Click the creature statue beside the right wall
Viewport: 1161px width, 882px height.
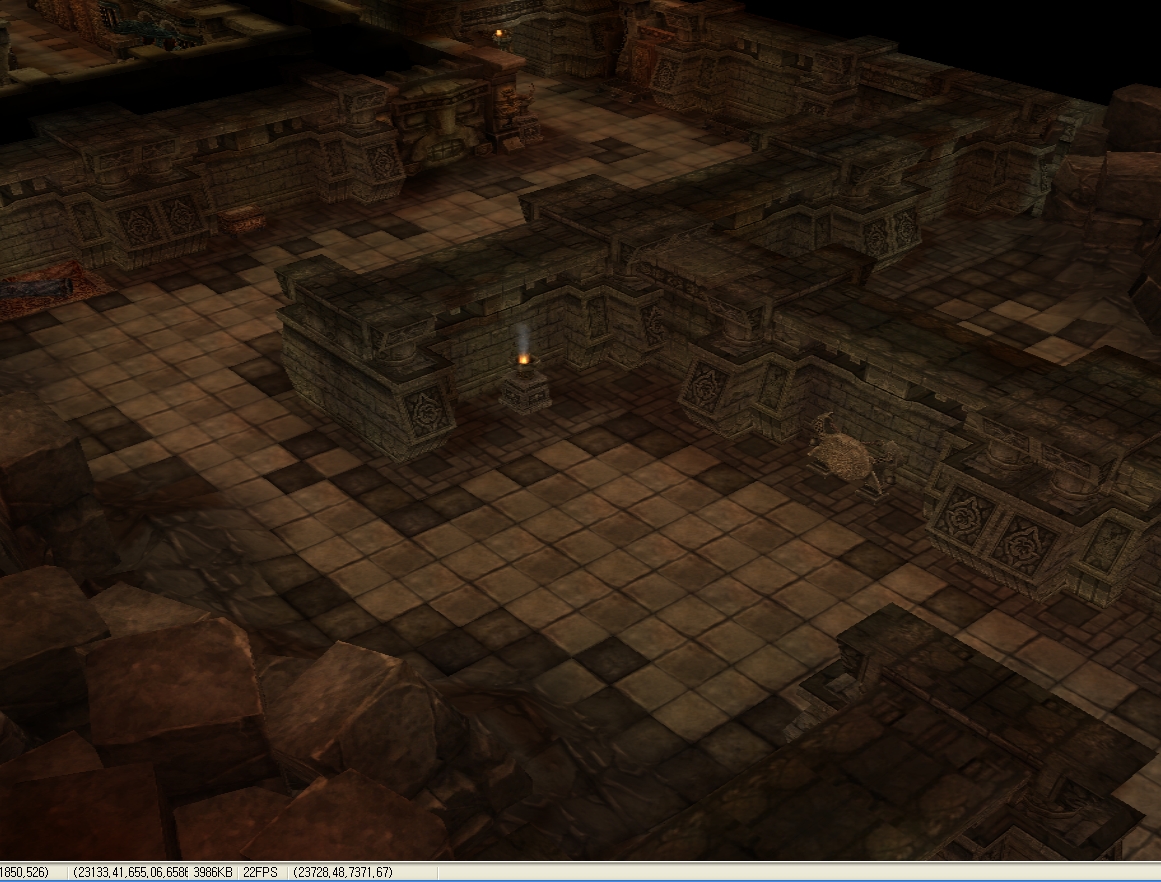coord(846,452)
